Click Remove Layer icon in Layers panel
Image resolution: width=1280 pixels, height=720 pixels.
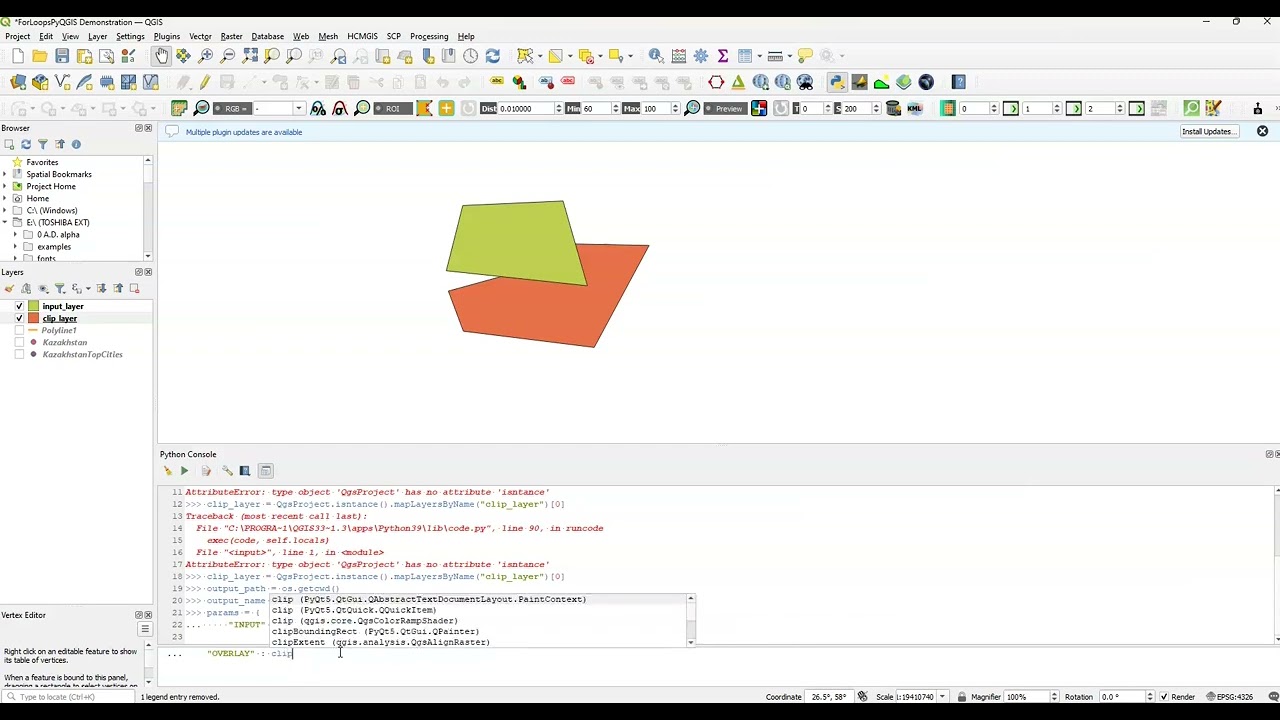(x=135, y=289)
